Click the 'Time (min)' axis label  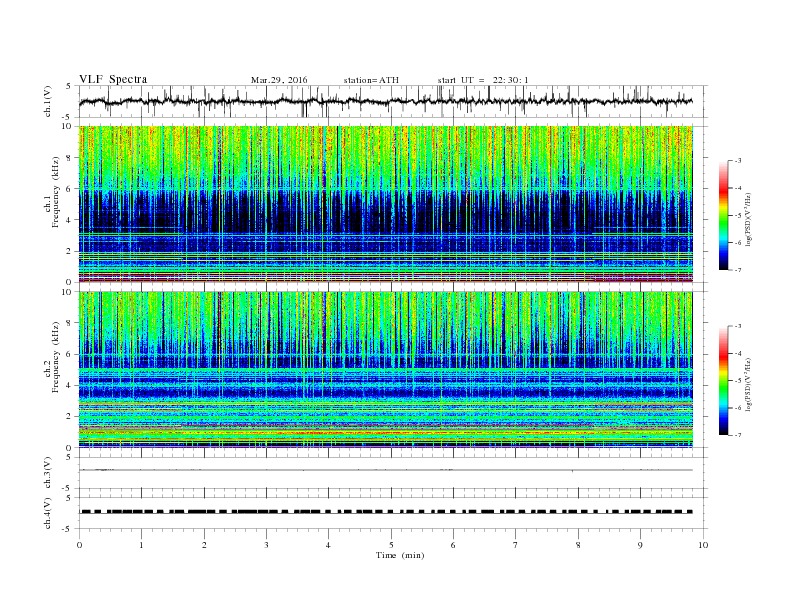400,555
